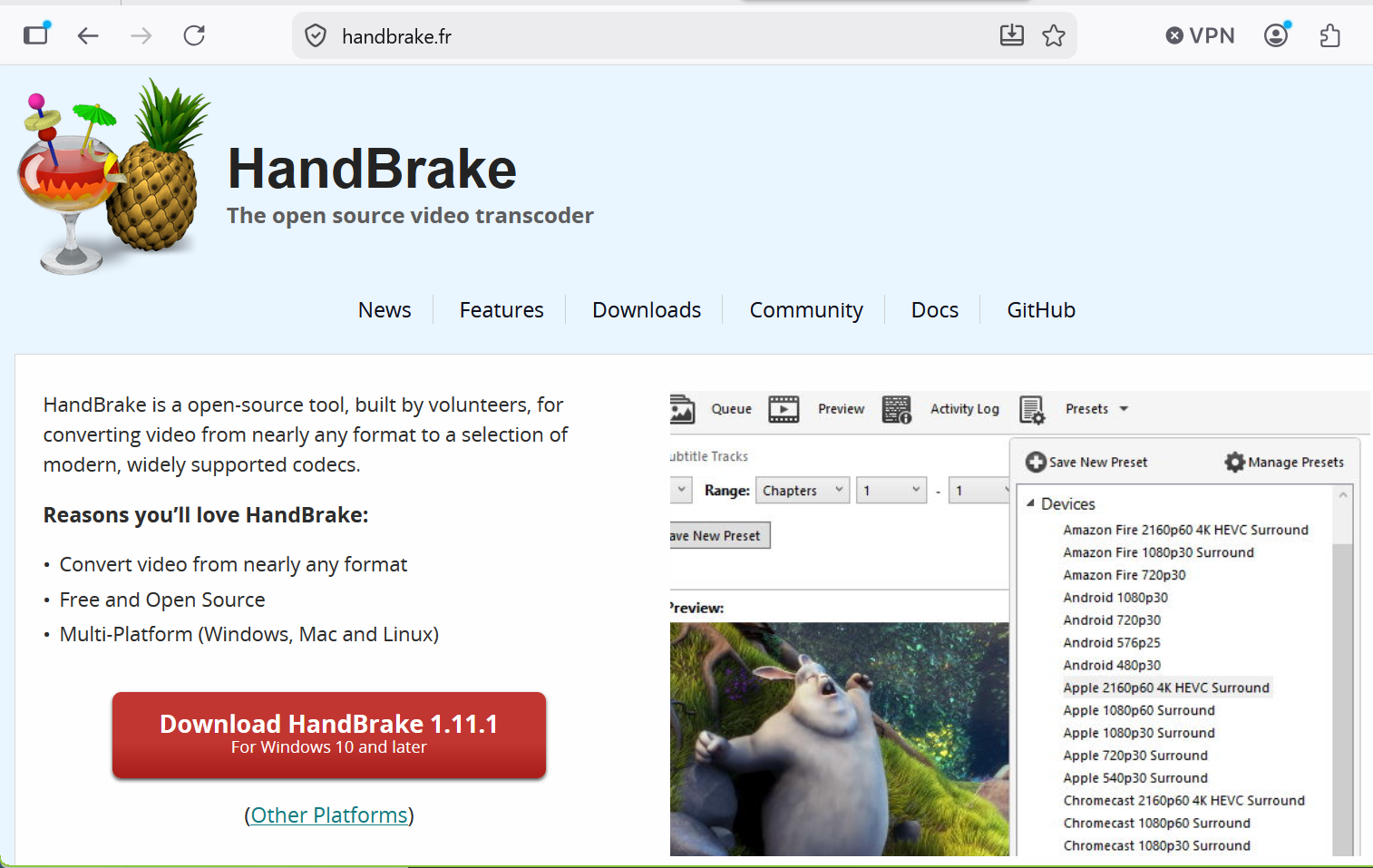Open the browser extensions icon
The image size is (1373, 868).
[x=1329, y=36]
